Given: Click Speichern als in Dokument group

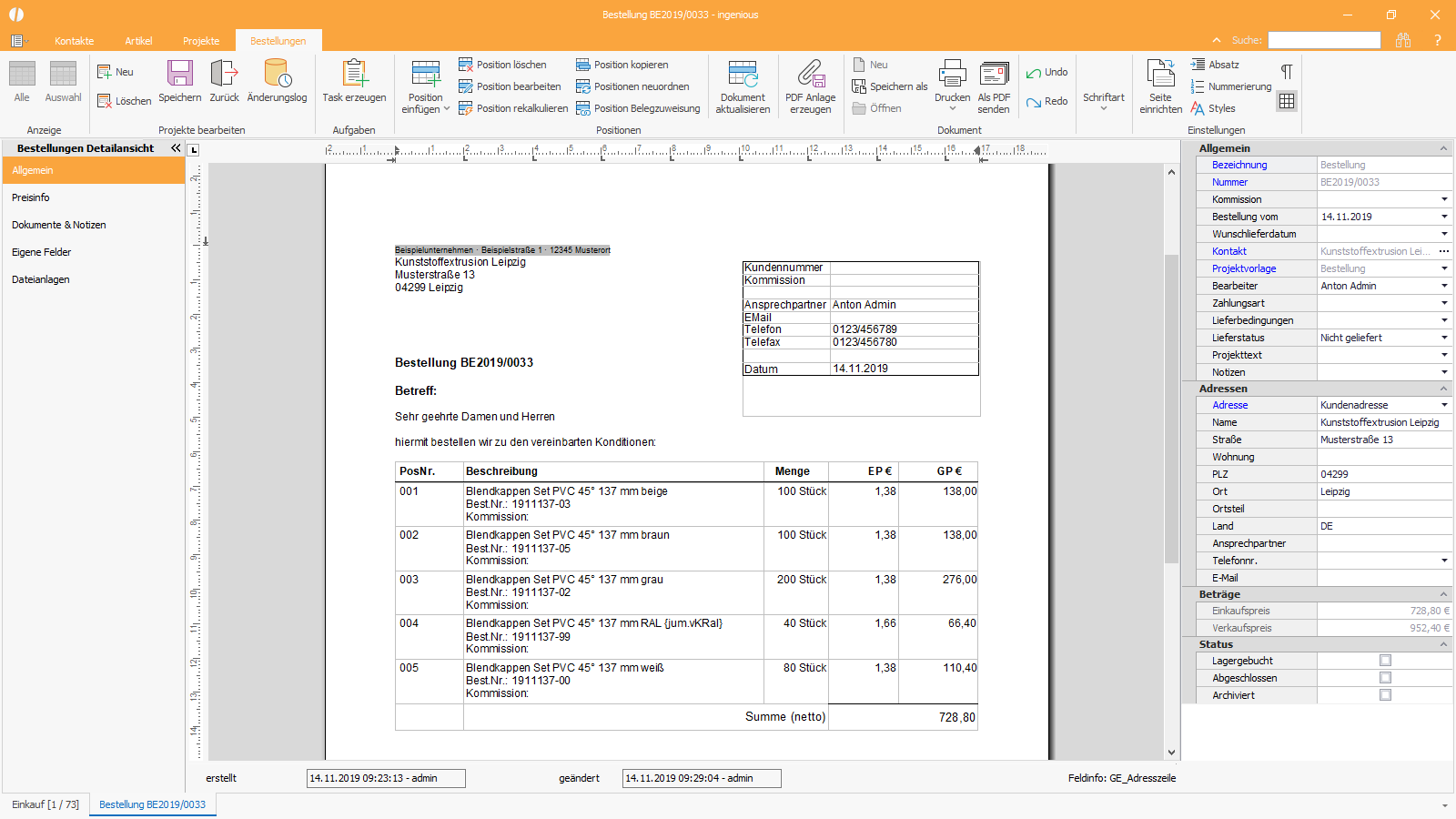Looking at the screenshot, I should 890,86.
